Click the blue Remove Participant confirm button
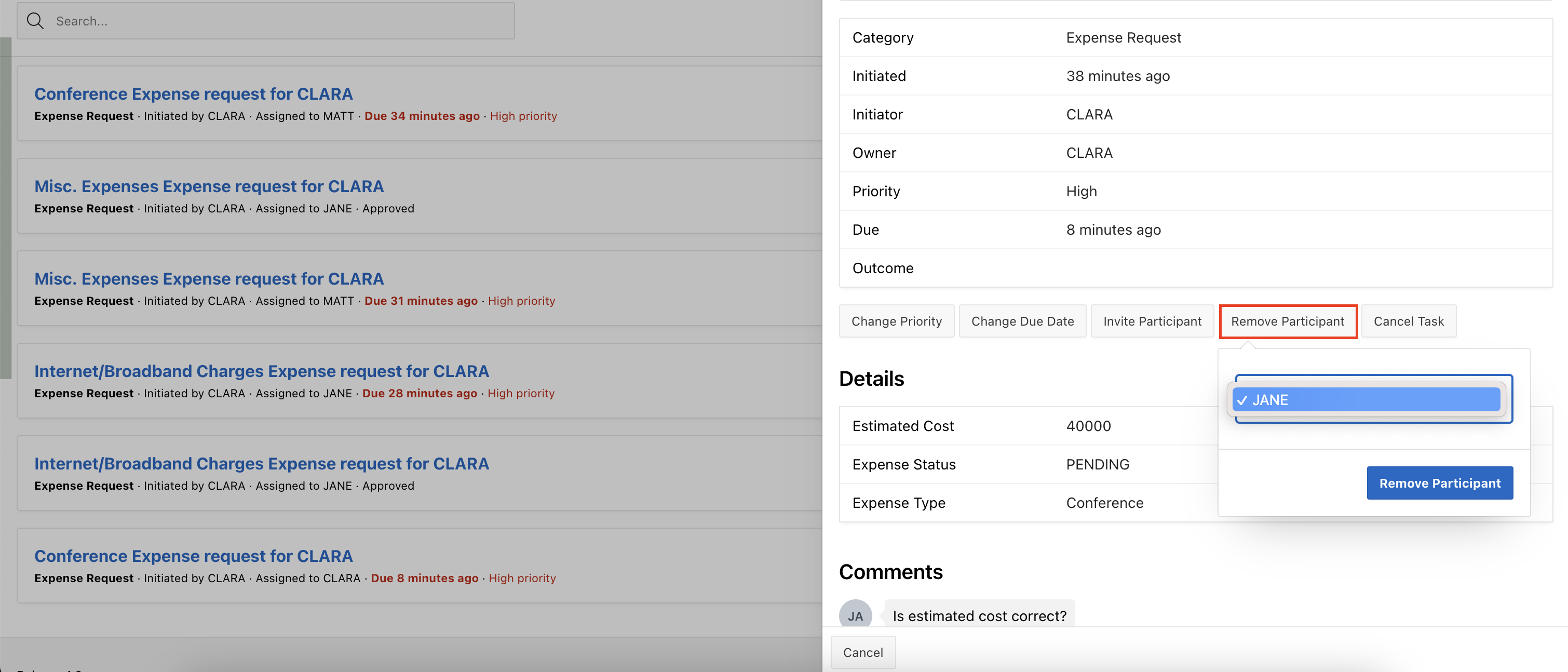The image size is (1568, 672). point(1439,482)
